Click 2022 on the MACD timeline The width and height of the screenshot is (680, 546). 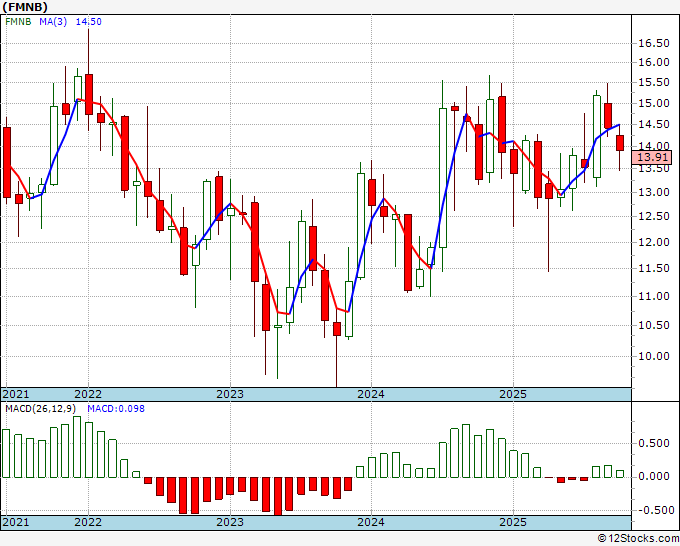[88, 522]
